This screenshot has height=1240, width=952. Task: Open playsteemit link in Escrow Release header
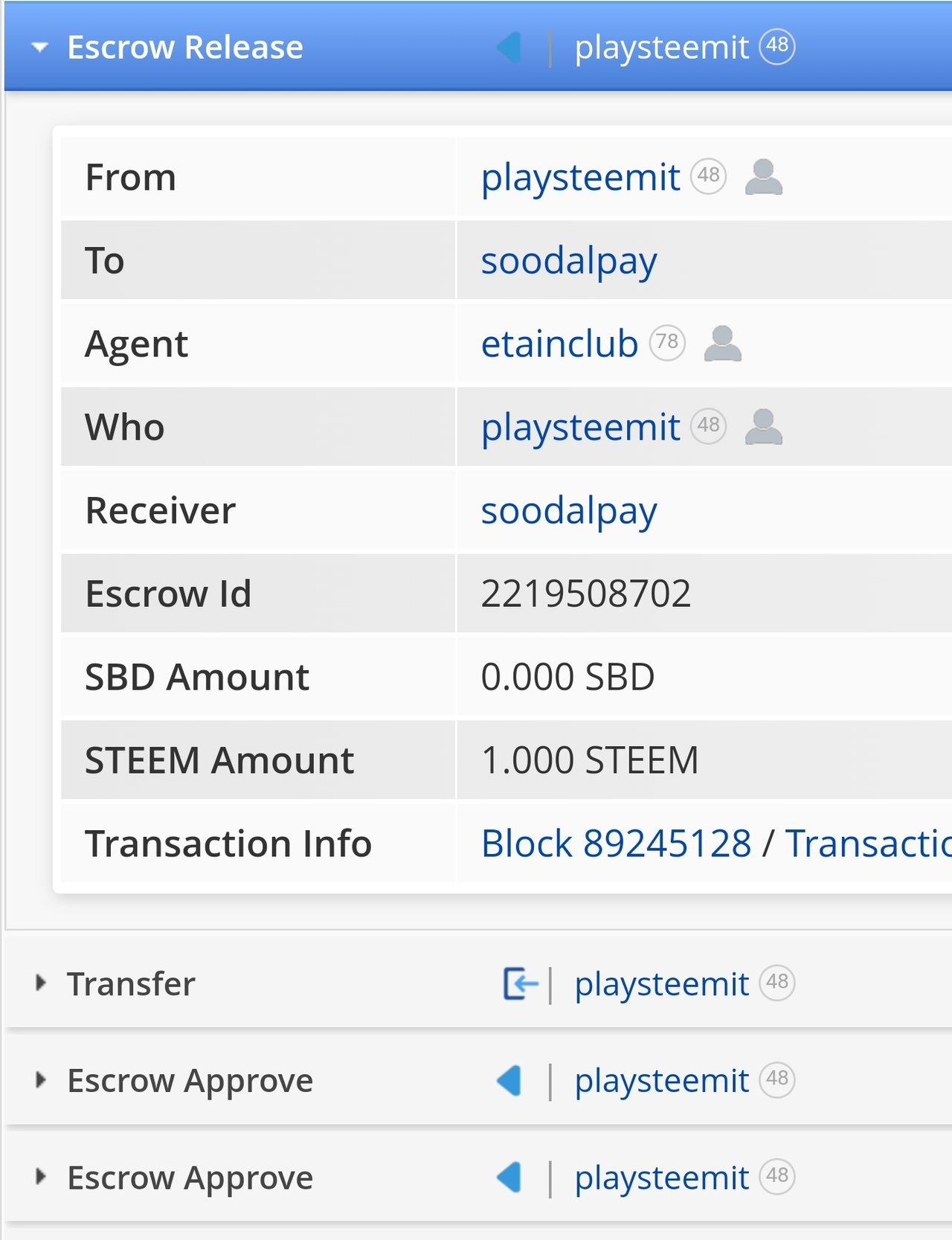click(661, 48)
